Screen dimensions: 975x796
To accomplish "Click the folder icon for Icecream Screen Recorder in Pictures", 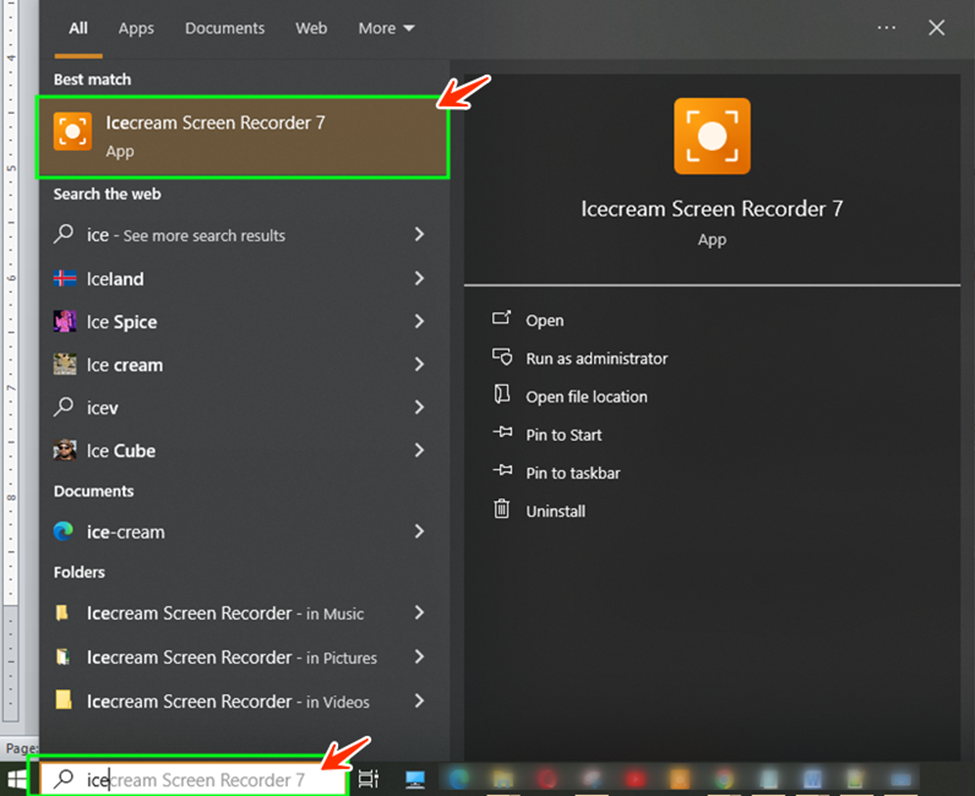I will (x=62, y=657).
